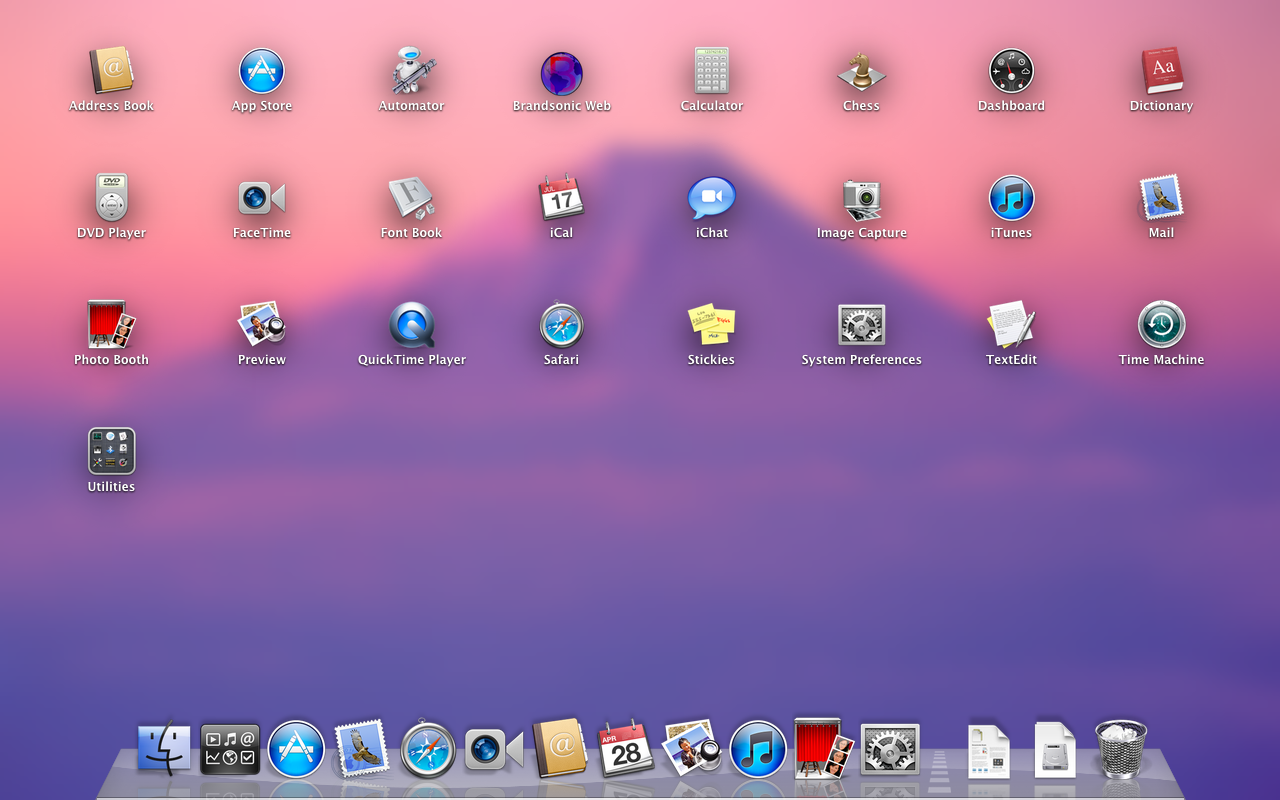Open QuickTime Player
The width and height of the screenshot is (1280, 800).
tap(412, 325)
